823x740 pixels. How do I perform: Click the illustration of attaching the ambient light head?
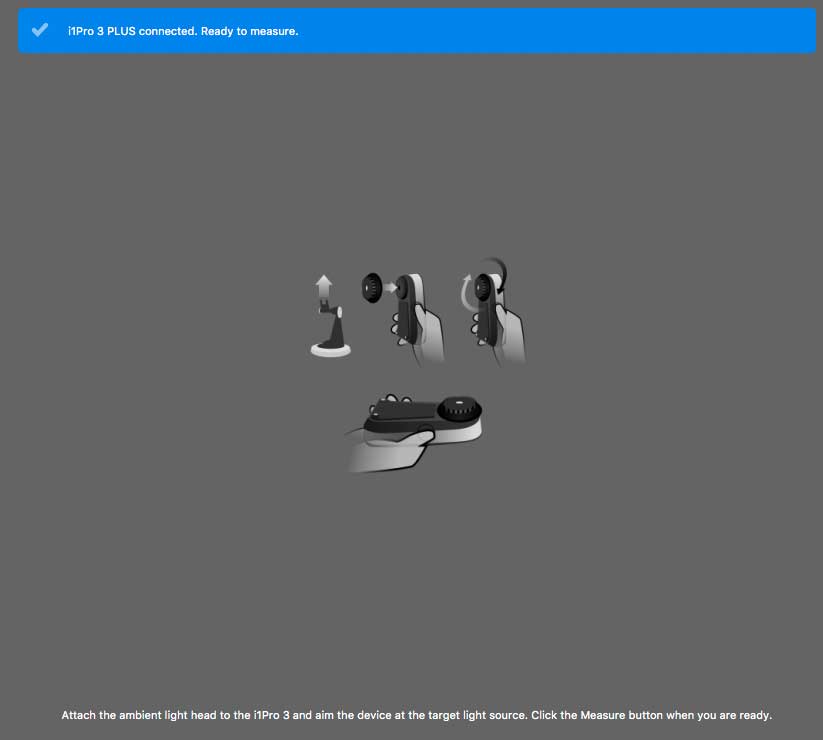point(403,318)
